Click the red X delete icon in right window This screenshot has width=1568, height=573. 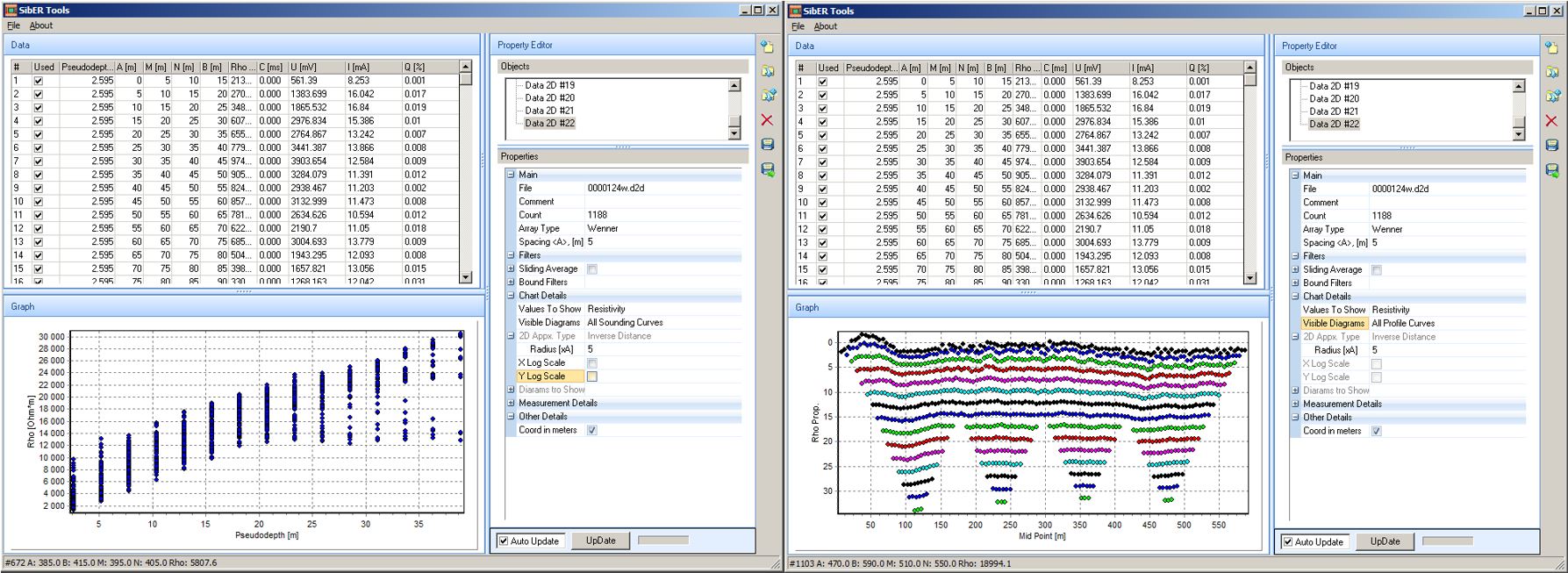point(1552,120)
